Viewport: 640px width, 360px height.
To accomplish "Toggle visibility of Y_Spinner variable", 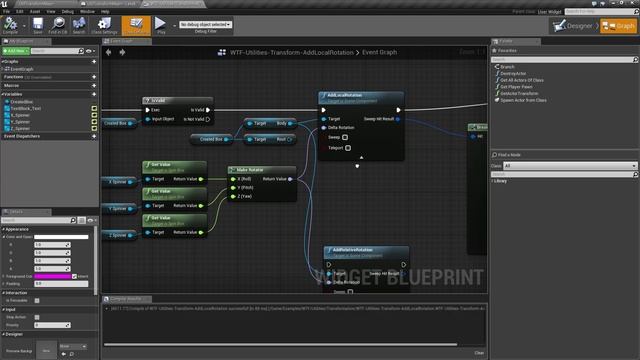I will 94,122.
